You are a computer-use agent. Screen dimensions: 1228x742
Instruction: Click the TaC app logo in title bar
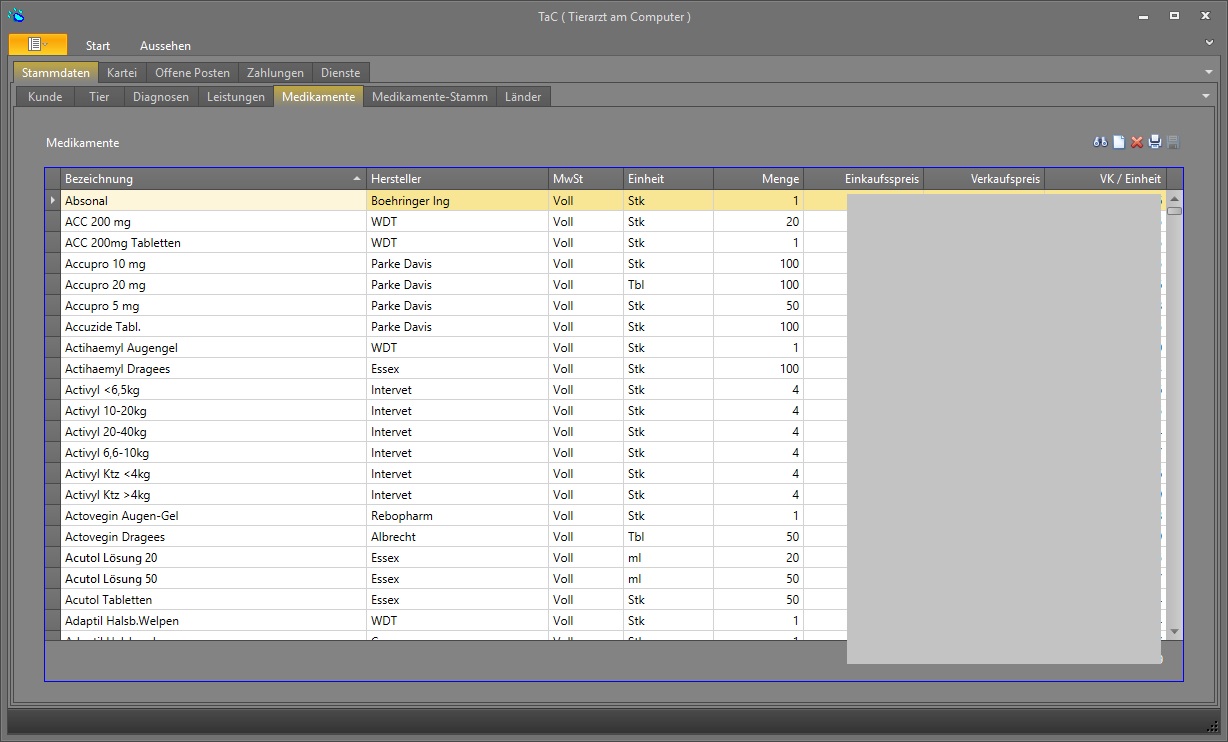pyautogui.click(x=16, y=15)
